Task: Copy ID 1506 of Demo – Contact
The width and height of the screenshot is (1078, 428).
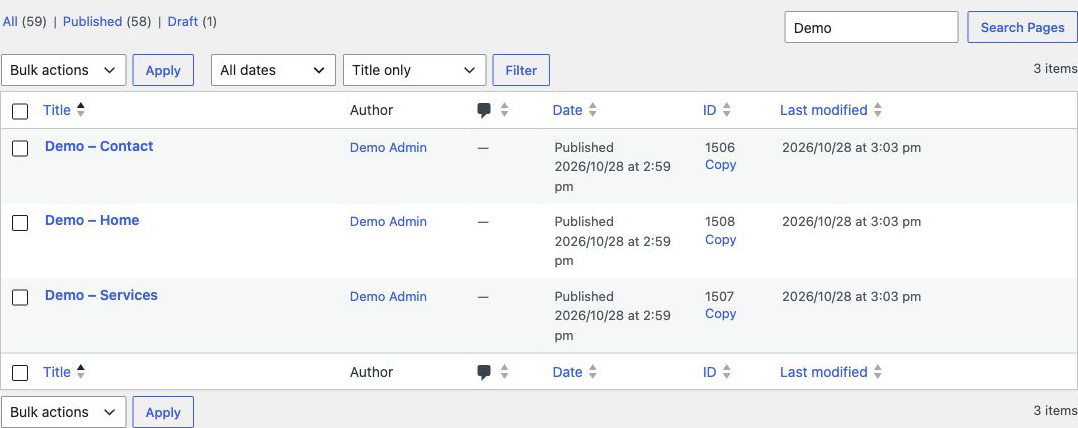Action: (720, 165)
